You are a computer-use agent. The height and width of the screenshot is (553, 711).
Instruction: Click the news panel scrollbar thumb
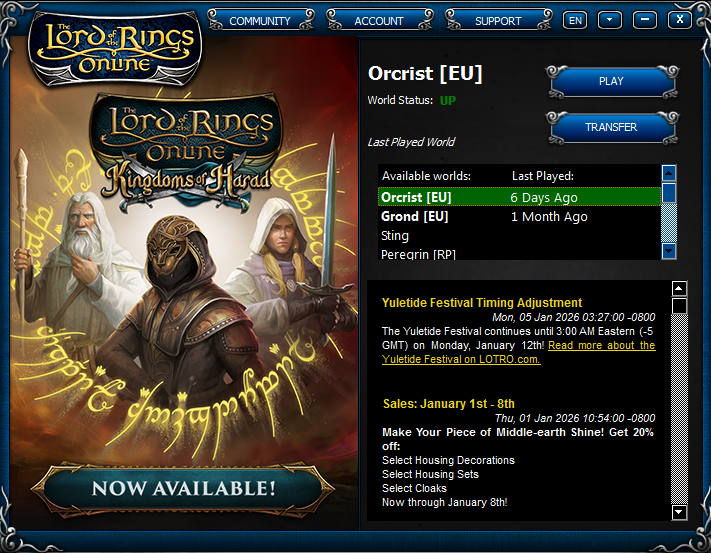tap(679, 306)
